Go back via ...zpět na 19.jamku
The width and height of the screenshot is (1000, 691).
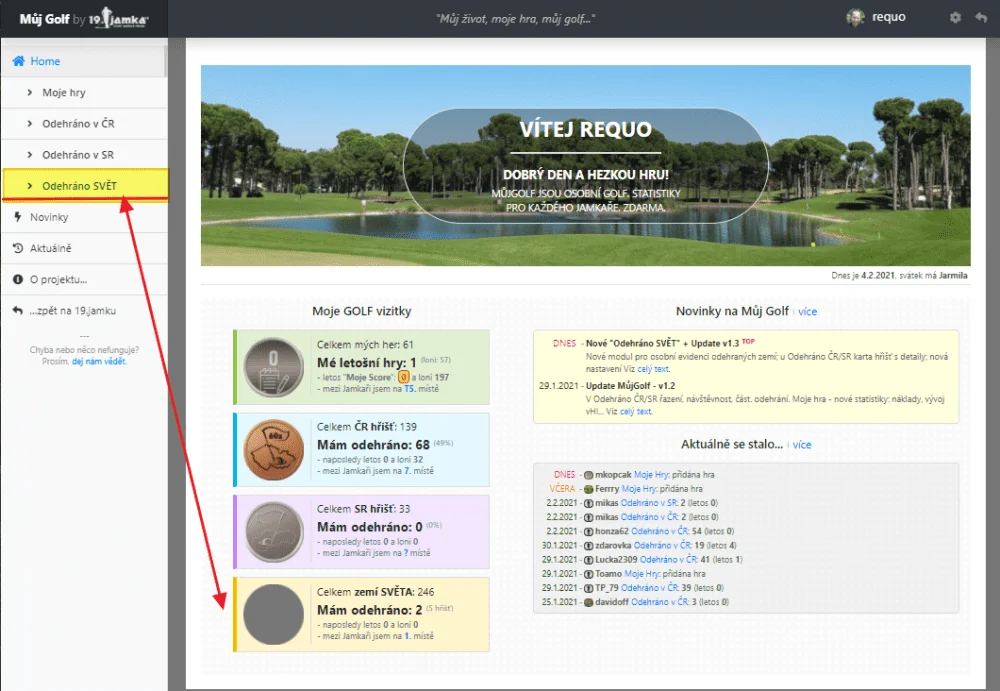point(84,311)
